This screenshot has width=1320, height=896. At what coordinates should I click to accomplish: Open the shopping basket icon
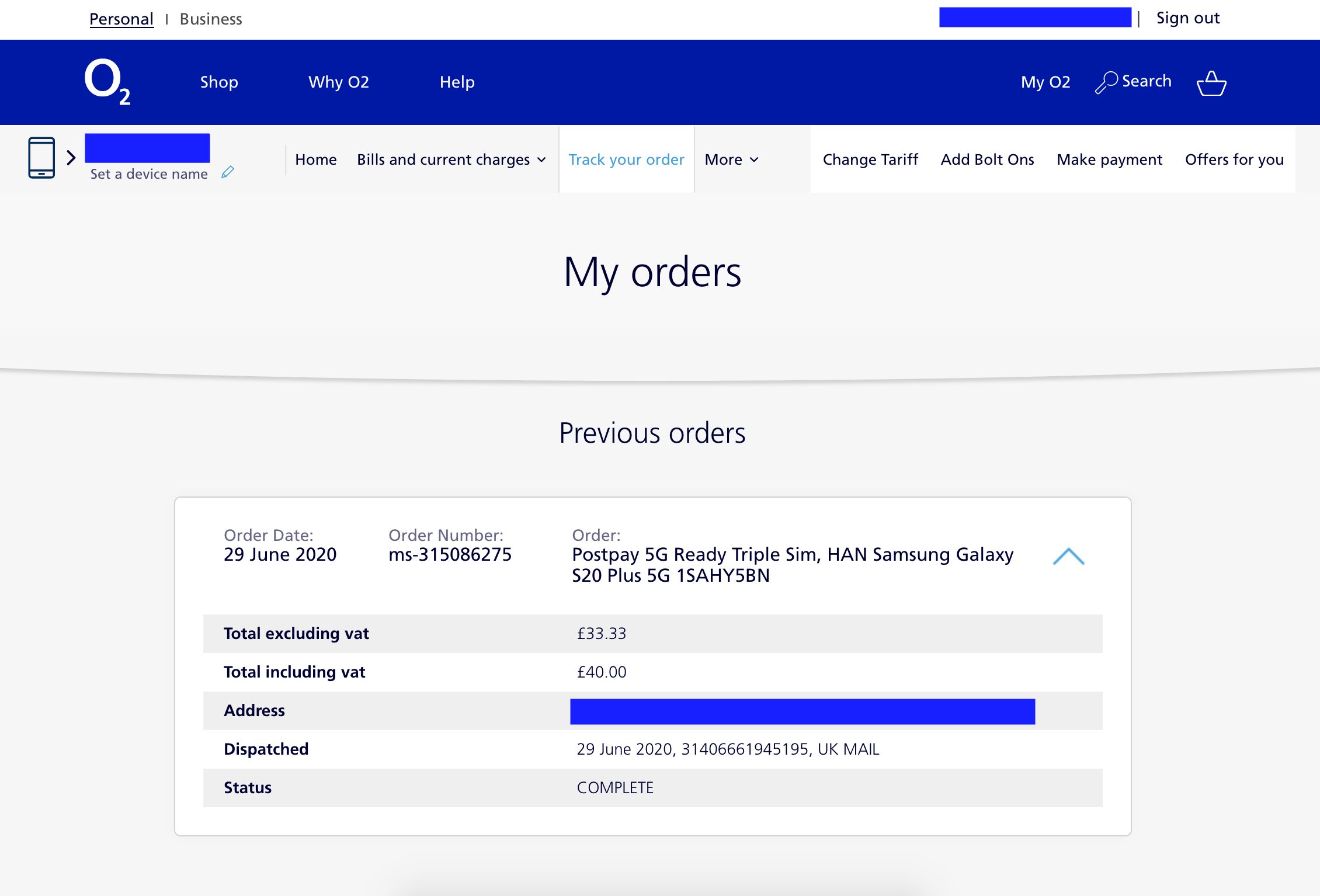[1211, 83]
